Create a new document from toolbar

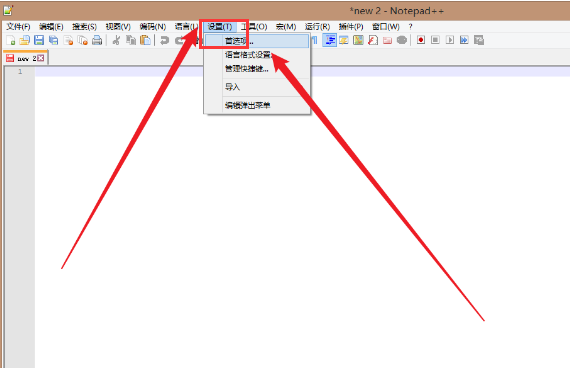(x=11, y=40)
